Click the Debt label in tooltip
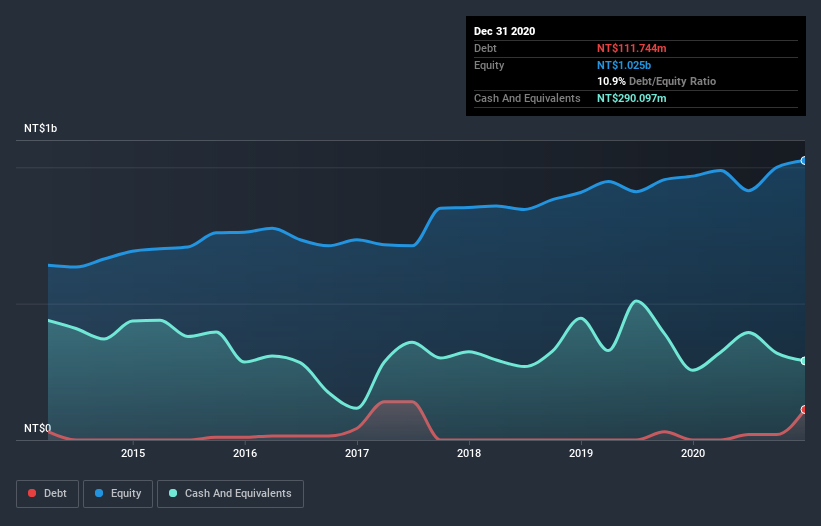 [x=485, y=48]
